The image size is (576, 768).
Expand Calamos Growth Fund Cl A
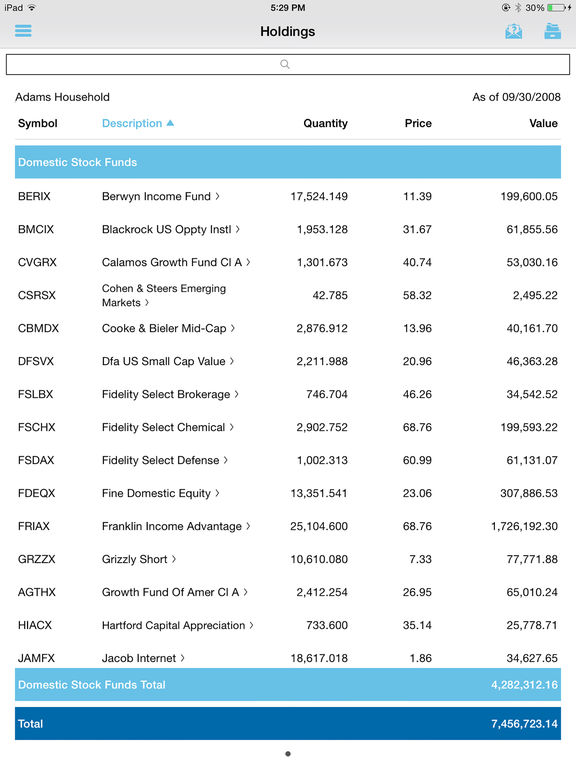[x=248, y=263]
